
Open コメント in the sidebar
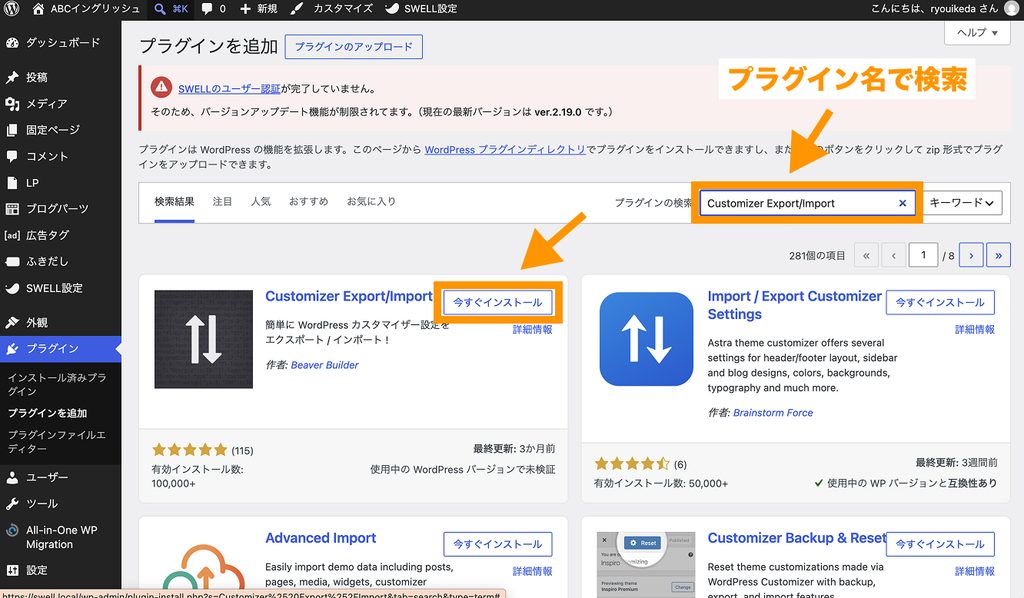[x=60, y=156]
